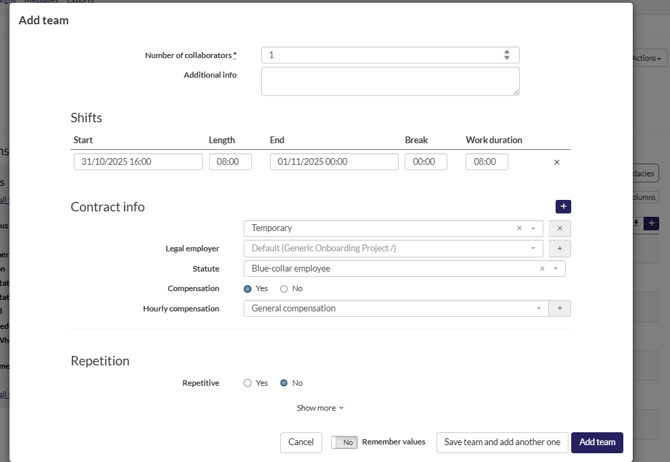Add new contract info with plus icon
Image resolution: width=670 pixels, height=462 pixels.
tap(563, 207)
